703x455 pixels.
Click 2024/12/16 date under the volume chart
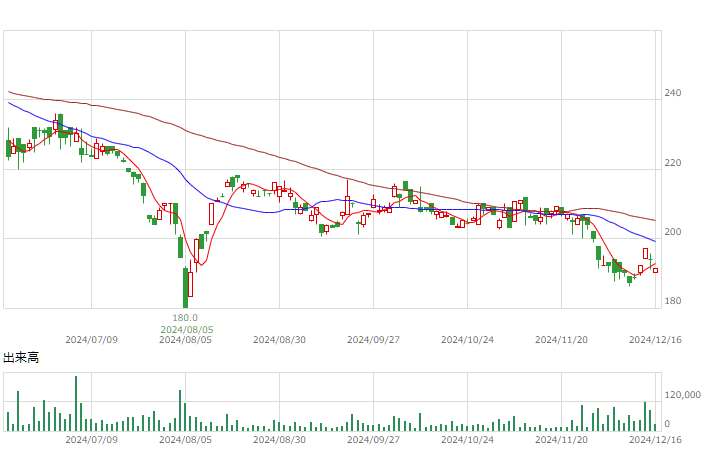[x=655, y=440]
